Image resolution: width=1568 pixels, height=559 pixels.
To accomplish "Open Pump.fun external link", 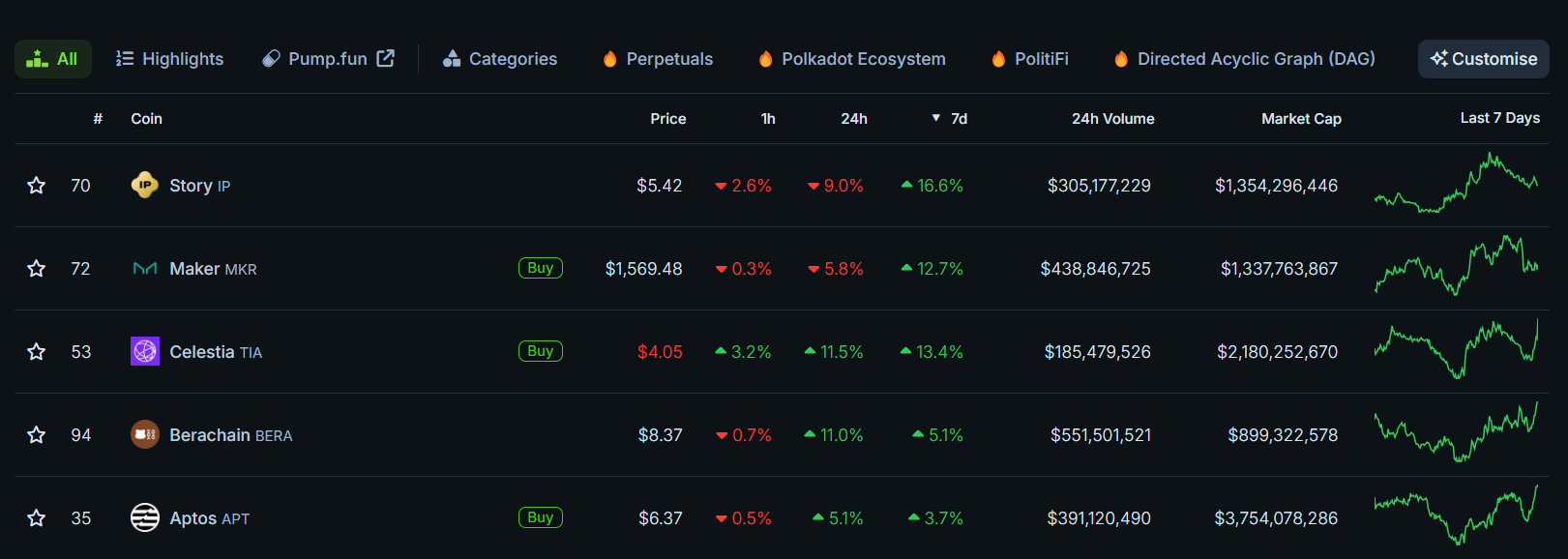I will click(328, 59).
